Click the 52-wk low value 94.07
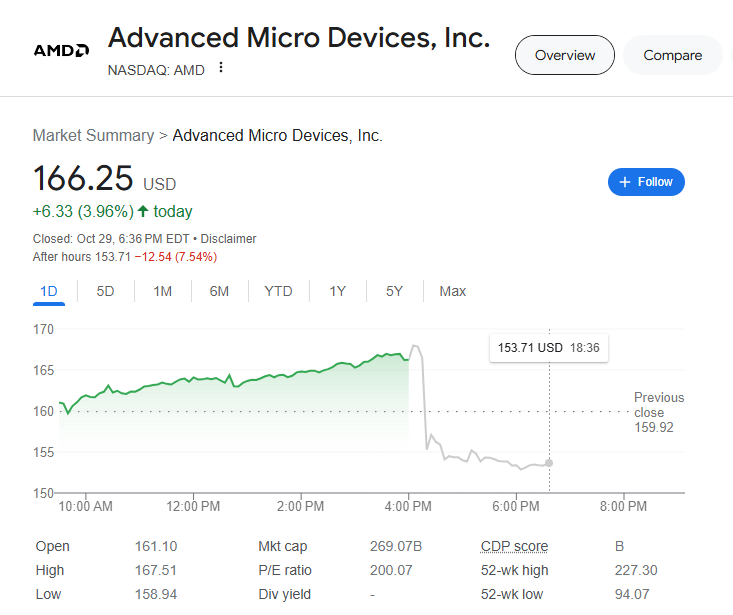Image resolution: width=733 pixels, height=615 pixels. [632, 594]
